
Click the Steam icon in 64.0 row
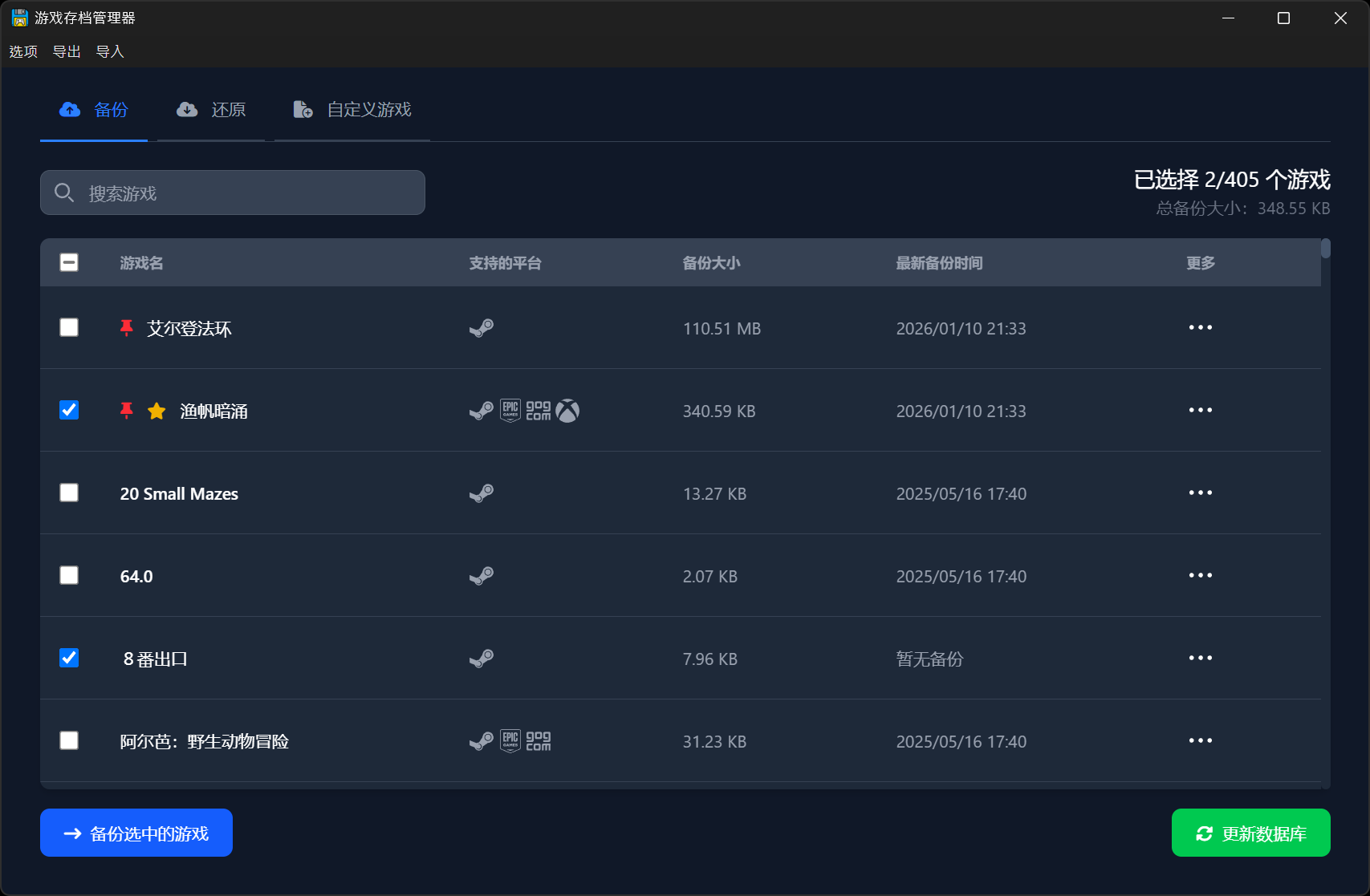point(482,576)
